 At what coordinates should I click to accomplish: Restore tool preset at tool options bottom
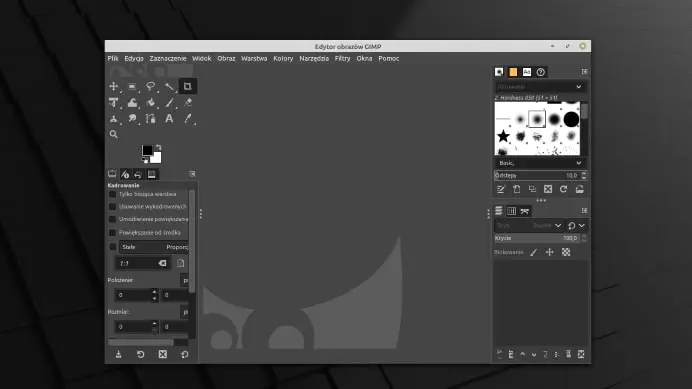[x=140, y=354]
